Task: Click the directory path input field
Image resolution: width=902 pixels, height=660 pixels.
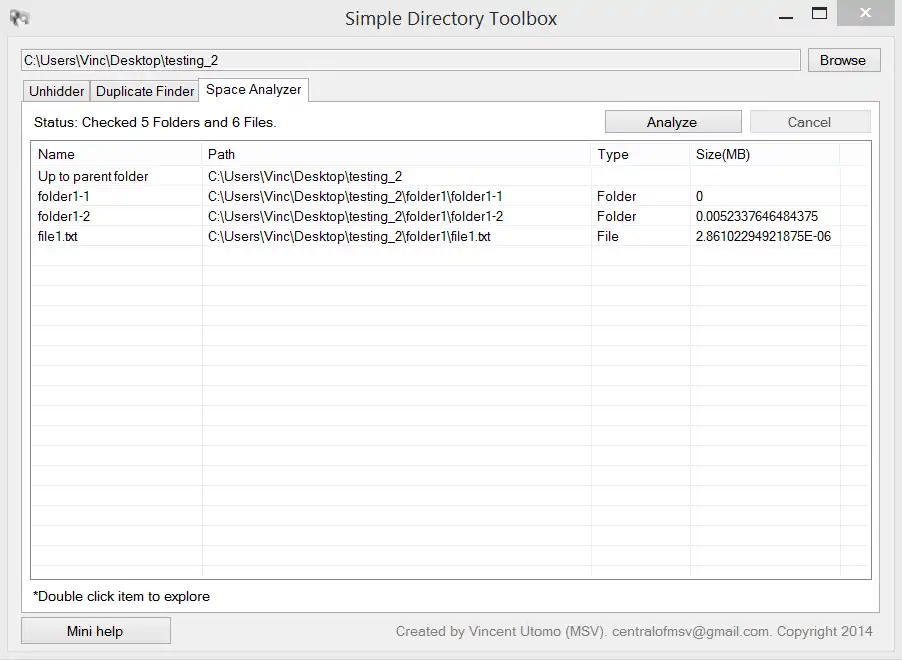Action: 411,60
